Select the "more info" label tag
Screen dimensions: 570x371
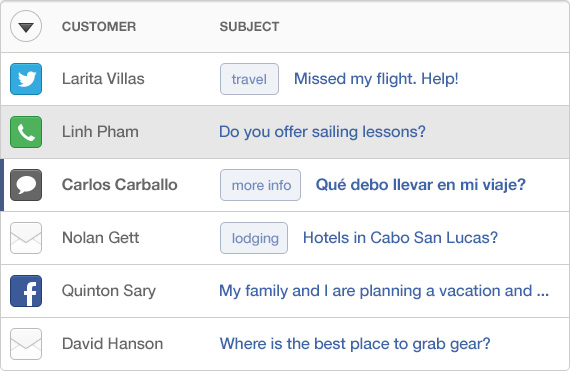pos(260,185)
